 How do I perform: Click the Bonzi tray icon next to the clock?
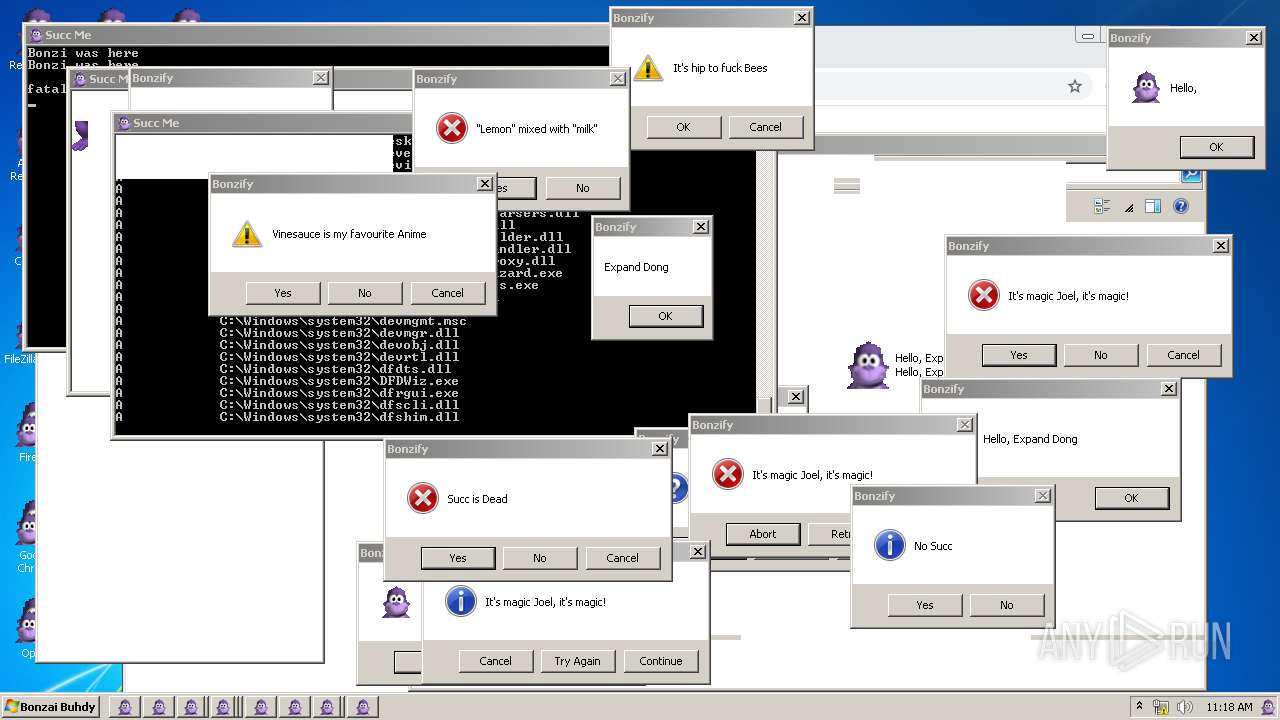tap(1267, 707)
